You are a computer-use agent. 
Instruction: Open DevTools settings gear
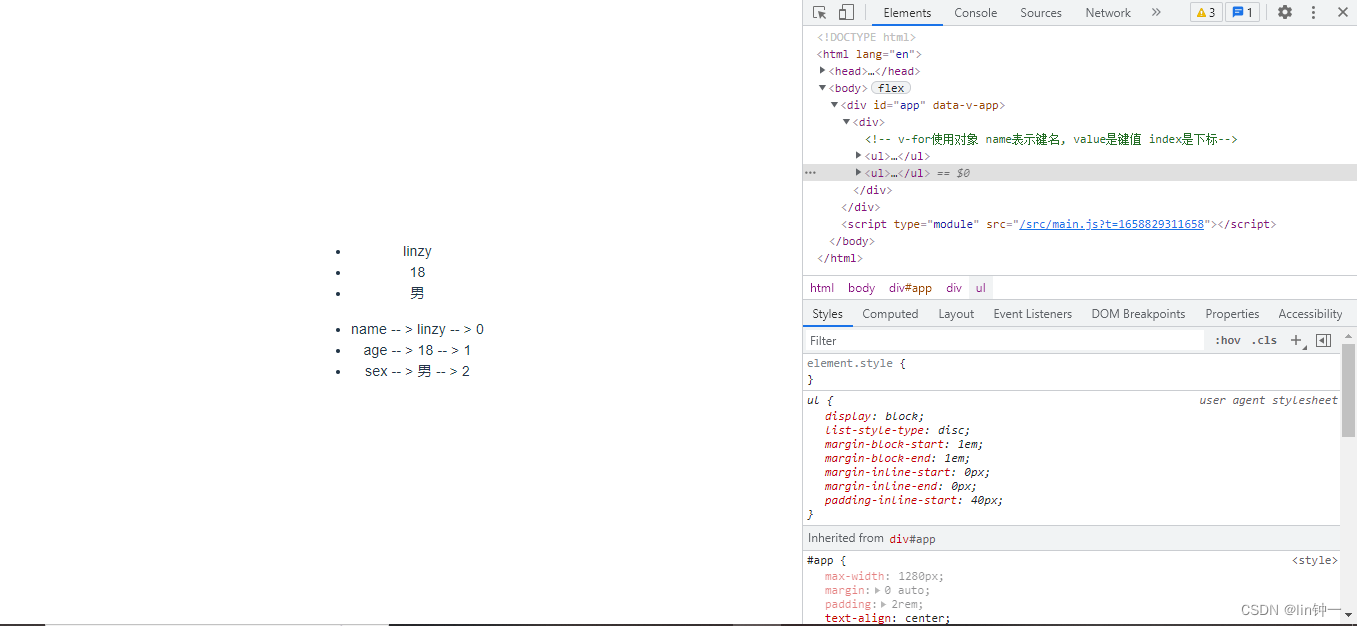click(x=1285, y=13)
